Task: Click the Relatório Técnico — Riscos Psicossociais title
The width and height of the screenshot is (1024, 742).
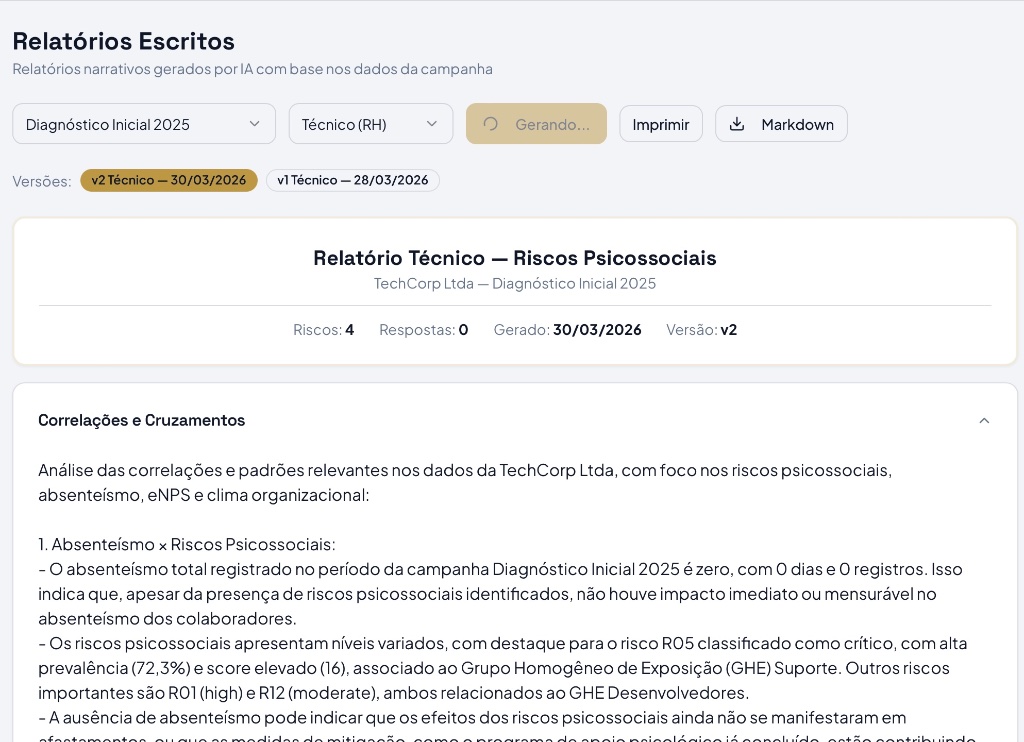Action: tap(515, 258)
